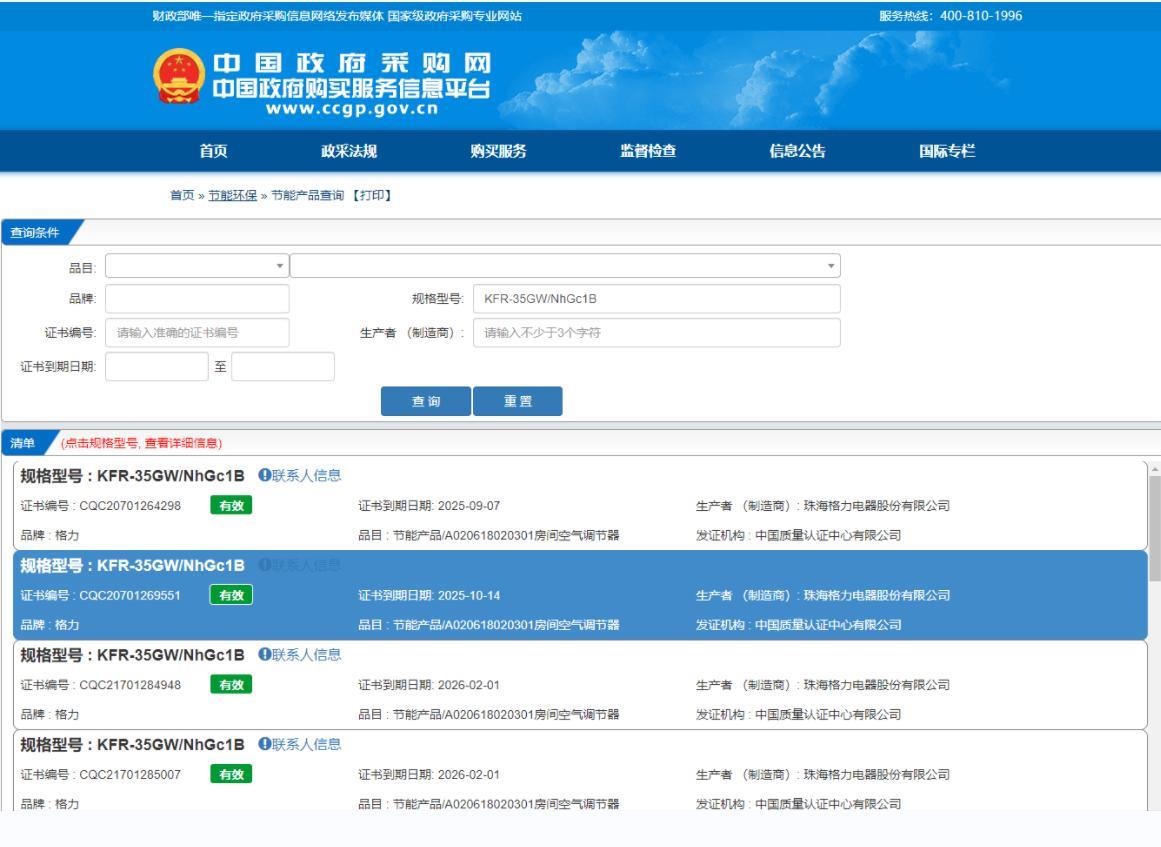Screen dimensions: 1161x847
Task: Open model title of certificate CQC21701285007 entry
Action: point(133,745)
